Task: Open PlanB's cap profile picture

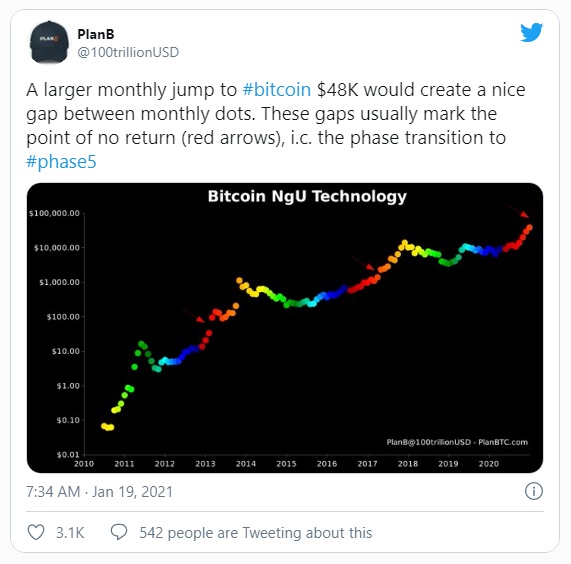Action: 49,42
